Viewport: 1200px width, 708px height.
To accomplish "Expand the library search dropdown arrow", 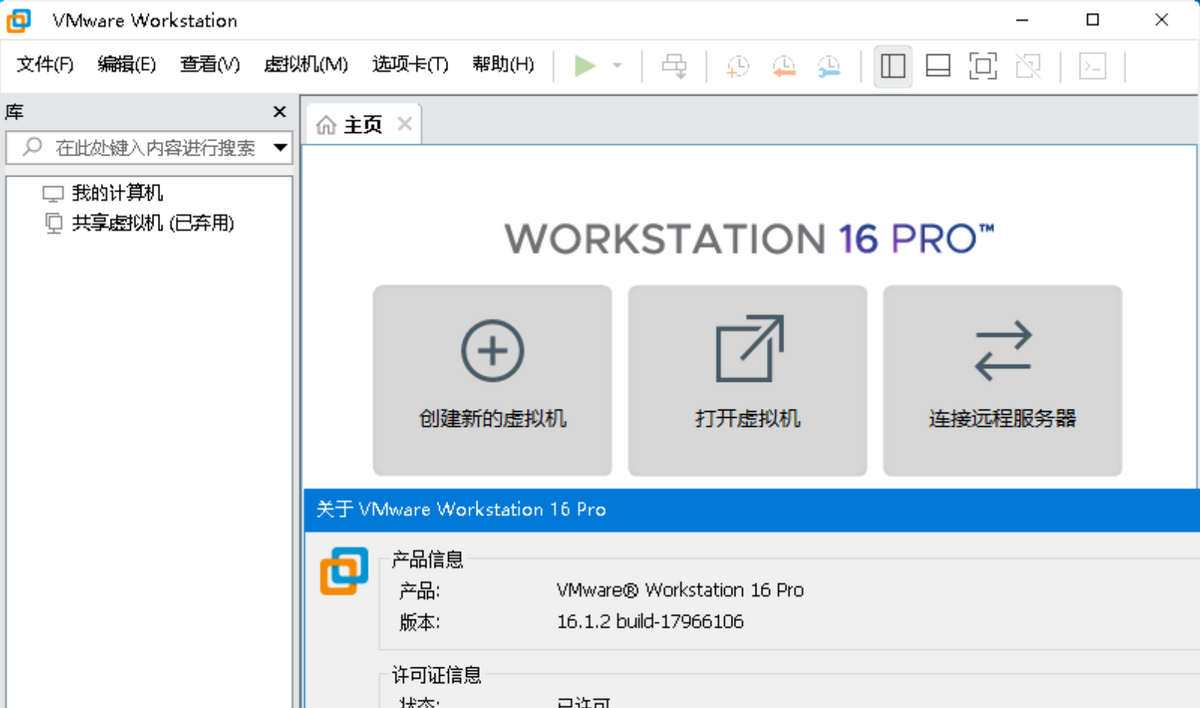I will point(281,148).
